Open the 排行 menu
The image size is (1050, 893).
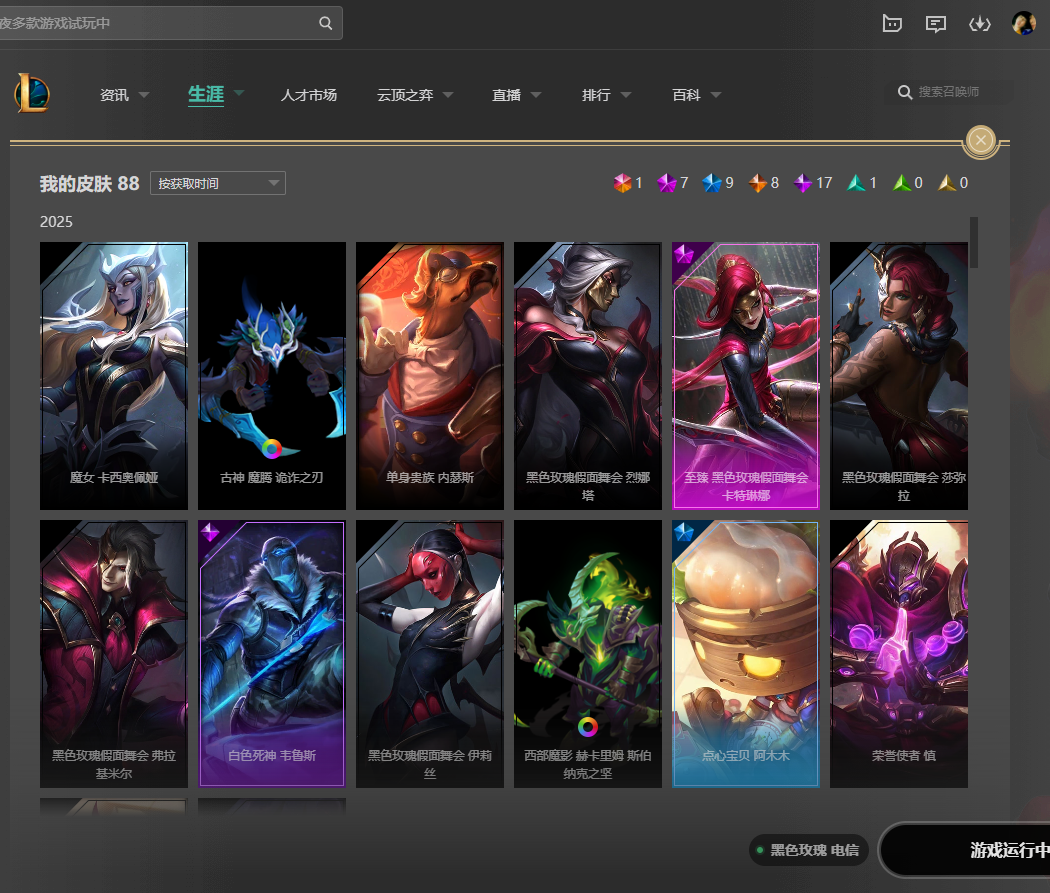[596, 95]
